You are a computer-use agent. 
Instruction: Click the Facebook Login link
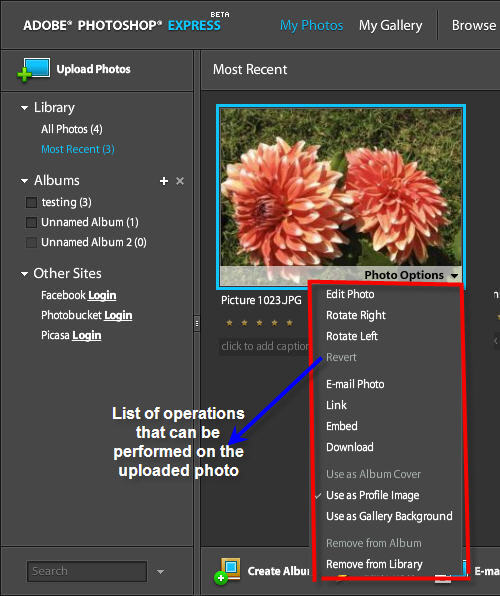pyautogui.click(x=102, y=295)
